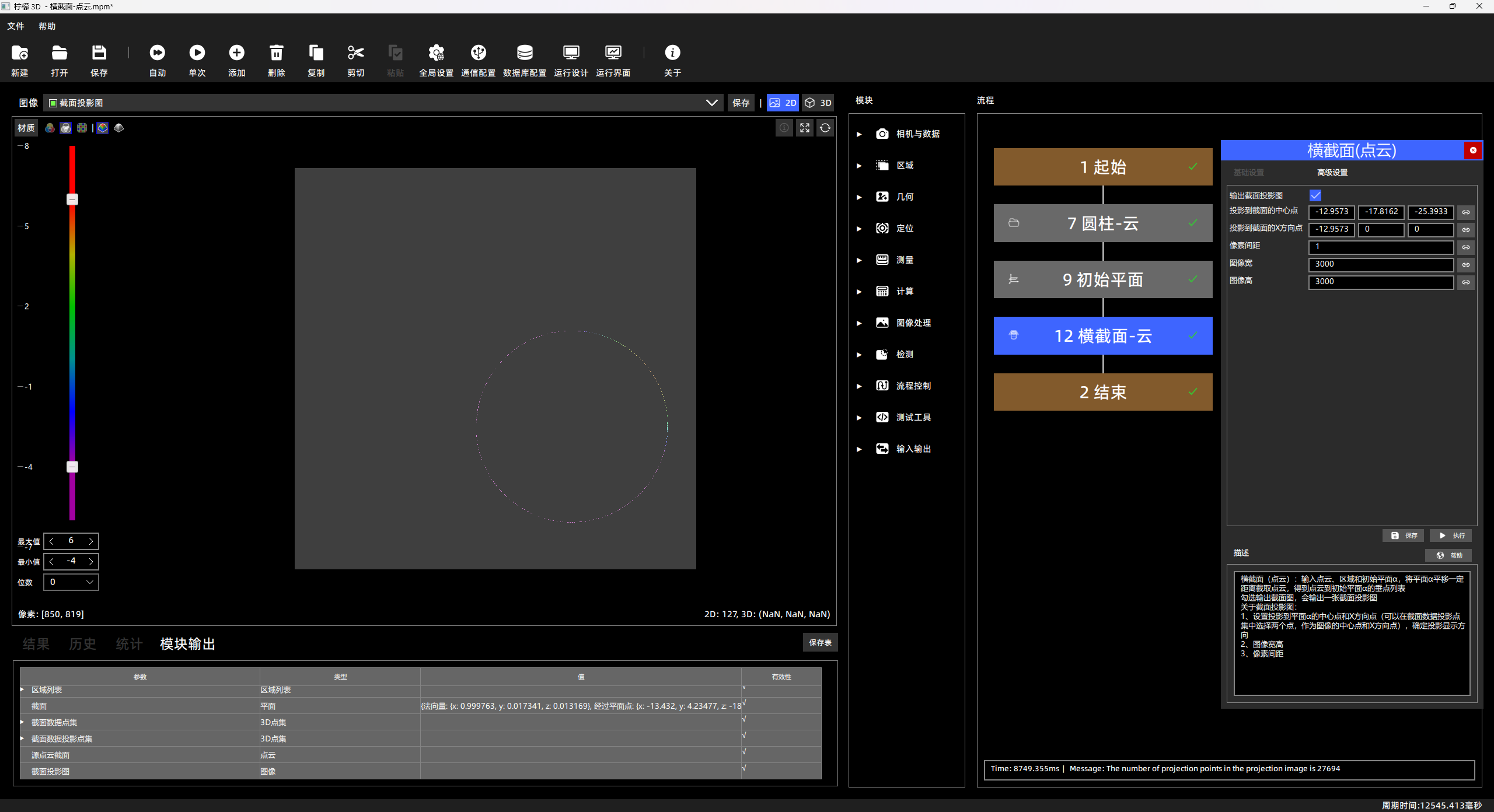Open the 帮助 menu
The height and width of the screenshot is (812, 1494).
point(47,26)
